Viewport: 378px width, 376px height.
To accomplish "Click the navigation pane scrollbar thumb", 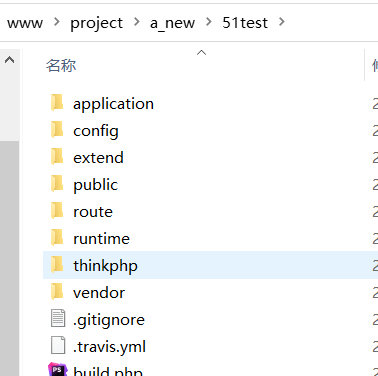I will (x=9, y=258).
